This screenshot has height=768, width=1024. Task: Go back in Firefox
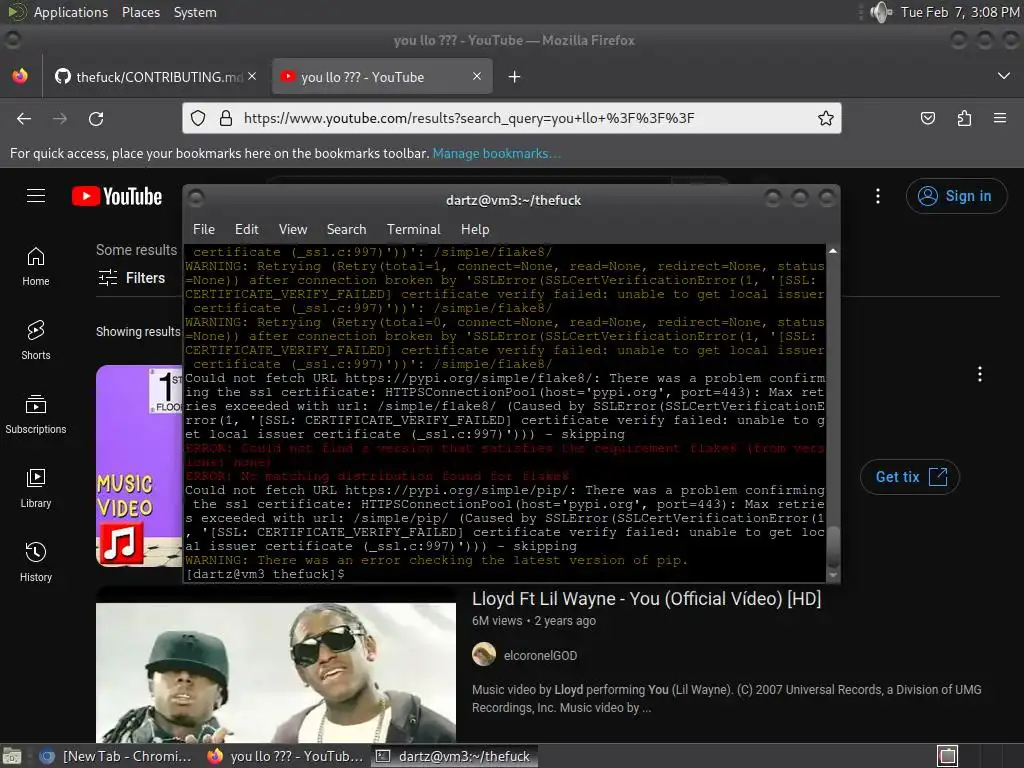pos(24,118)
